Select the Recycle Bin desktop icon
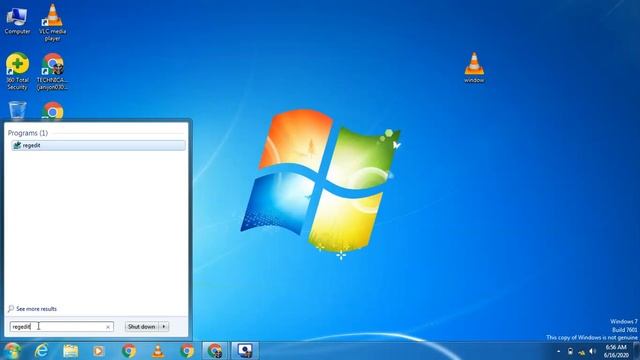Image resolution: width=640 pixels, height=360 pixels. point(17,110)
